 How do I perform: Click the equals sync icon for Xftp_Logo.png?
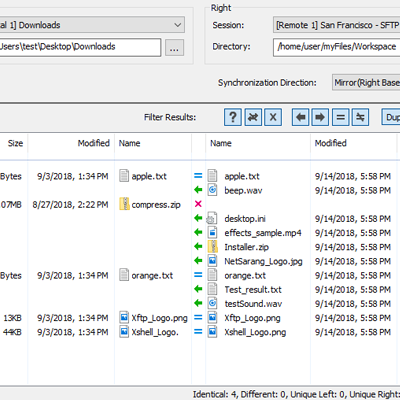[x=198, y=317]
